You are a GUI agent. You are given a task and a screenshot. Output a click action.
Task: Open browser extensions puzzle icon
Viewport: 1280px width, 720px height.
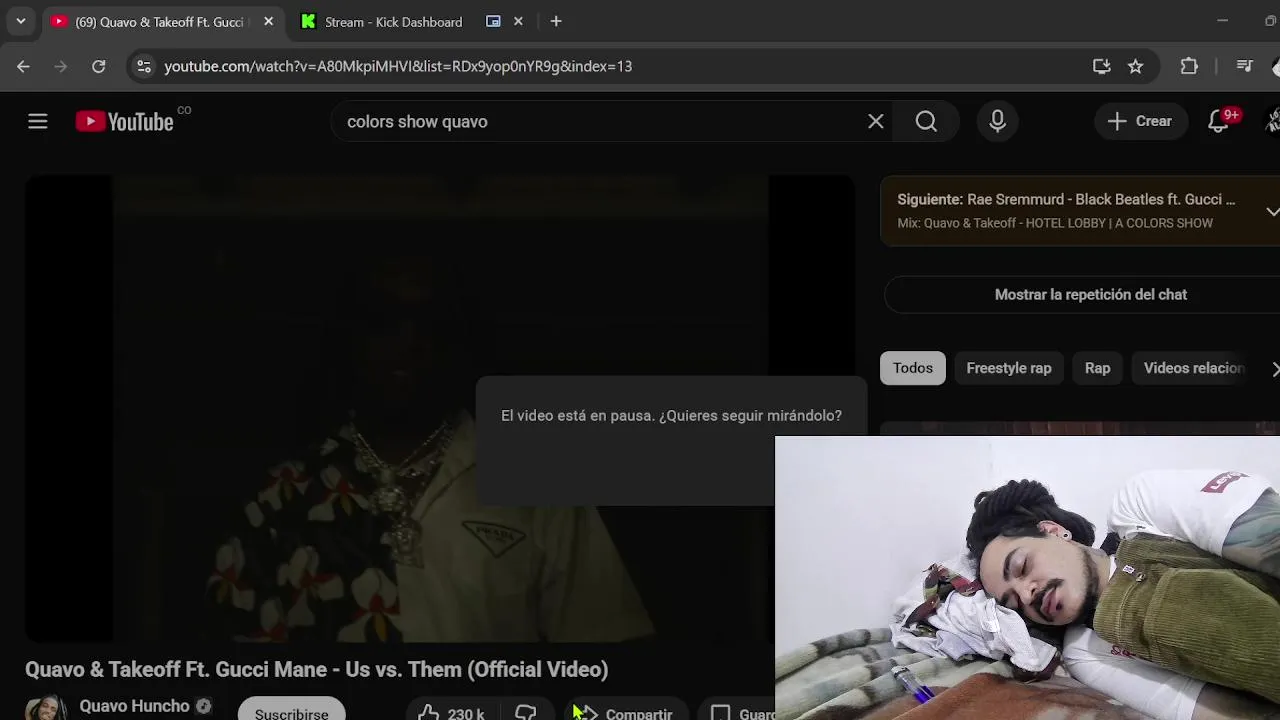[1189, 66]
